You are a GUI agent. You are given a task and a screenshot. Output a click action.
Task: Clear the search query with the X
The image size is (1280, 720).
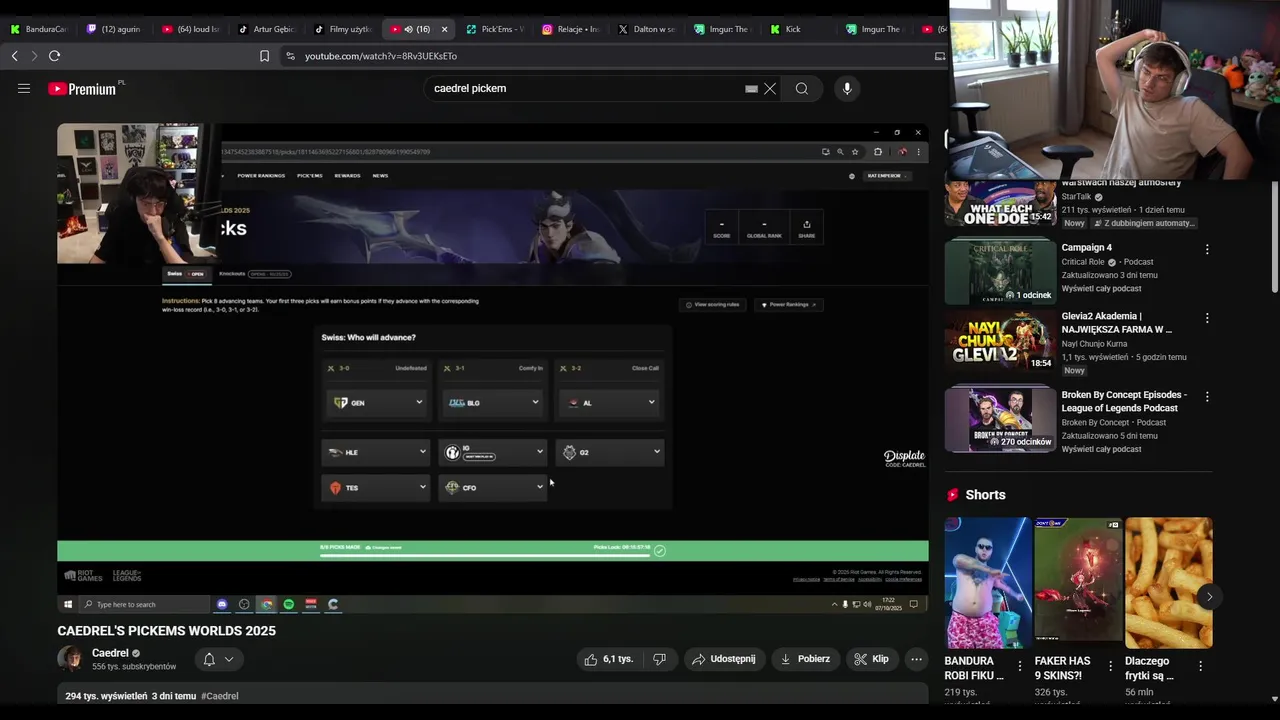(770, 88)
